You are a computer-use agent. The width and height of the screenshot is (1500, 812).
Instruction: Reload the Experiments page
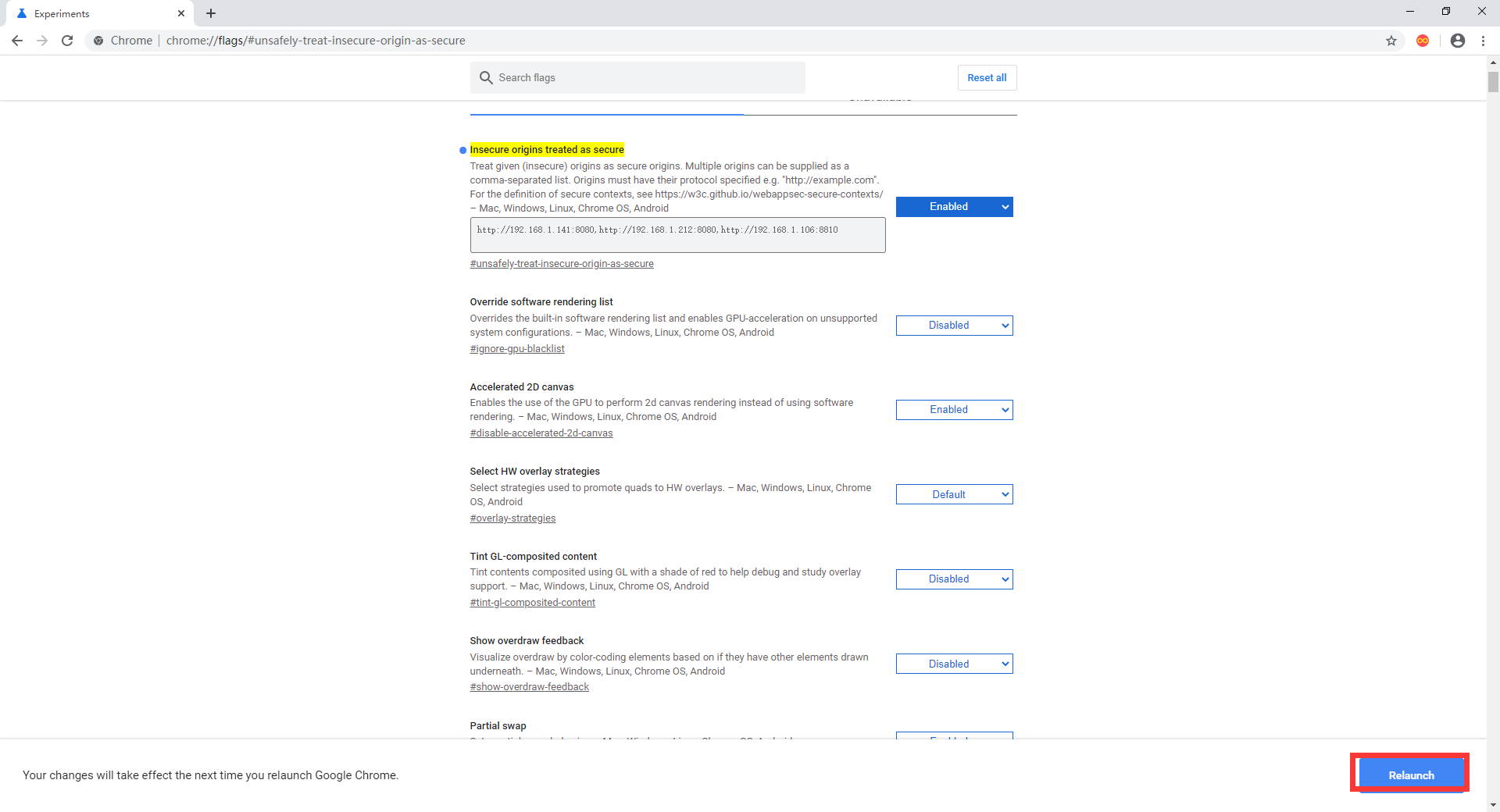pyautogui.click(x=67, y=41)
